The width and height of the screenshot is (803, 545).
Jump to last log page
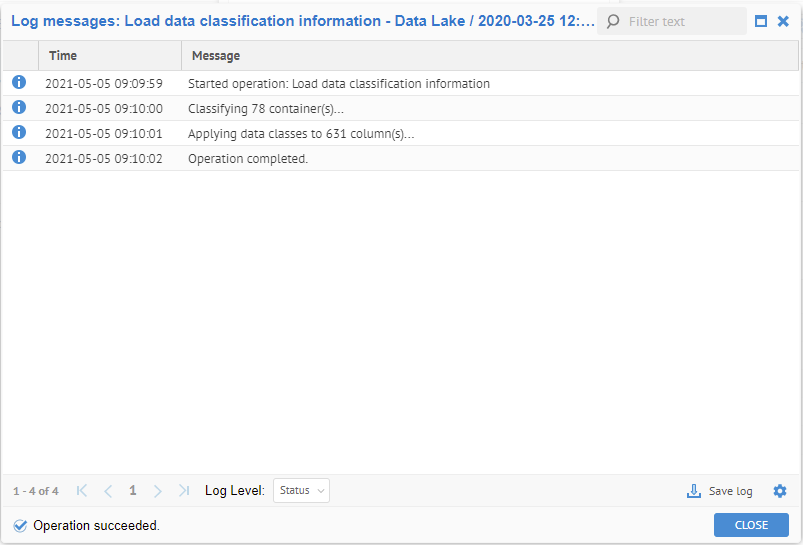pyautogui.click(x=184, y=491)
